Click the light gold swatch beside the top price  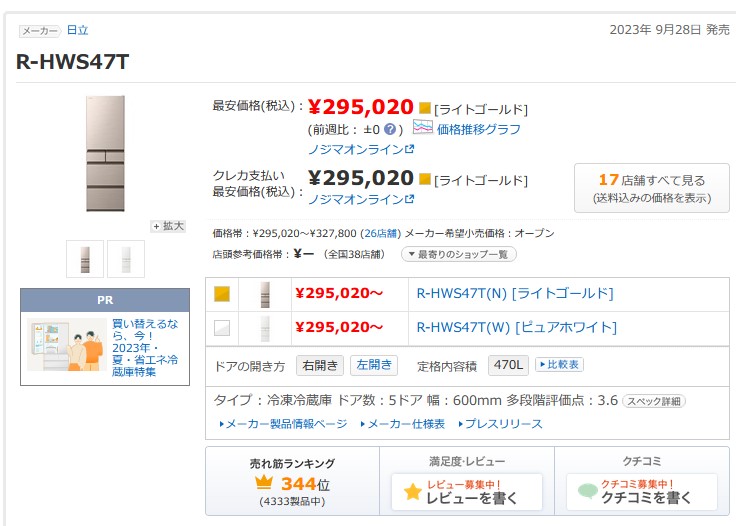coord(425,108)
